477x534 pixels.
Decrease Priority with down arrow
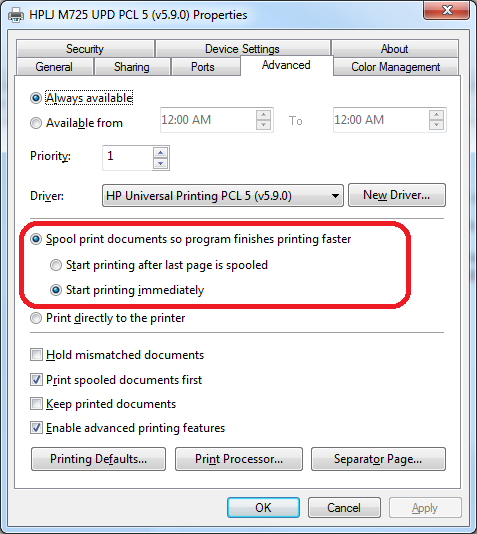(x=160, y=163)
